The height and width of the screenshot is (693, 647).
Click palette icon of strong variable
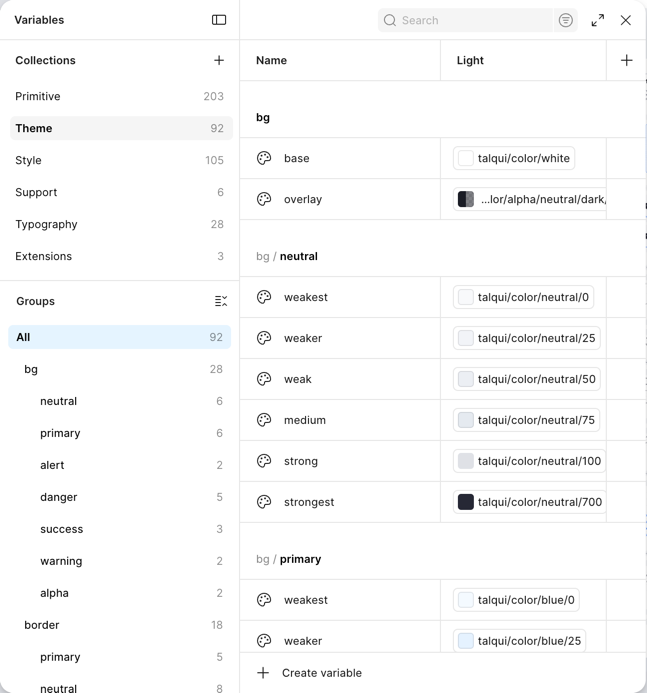264,461
